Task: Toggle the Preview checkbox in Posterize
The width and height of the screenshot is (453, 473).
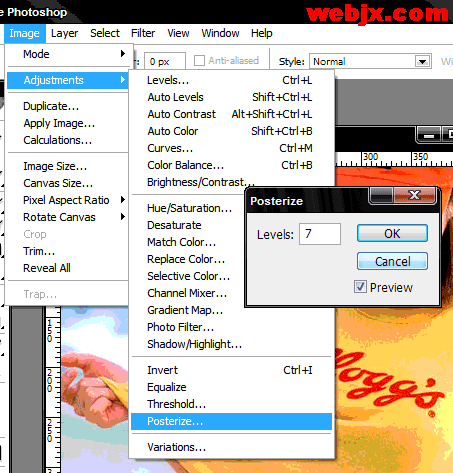Action: pos(360,287)
